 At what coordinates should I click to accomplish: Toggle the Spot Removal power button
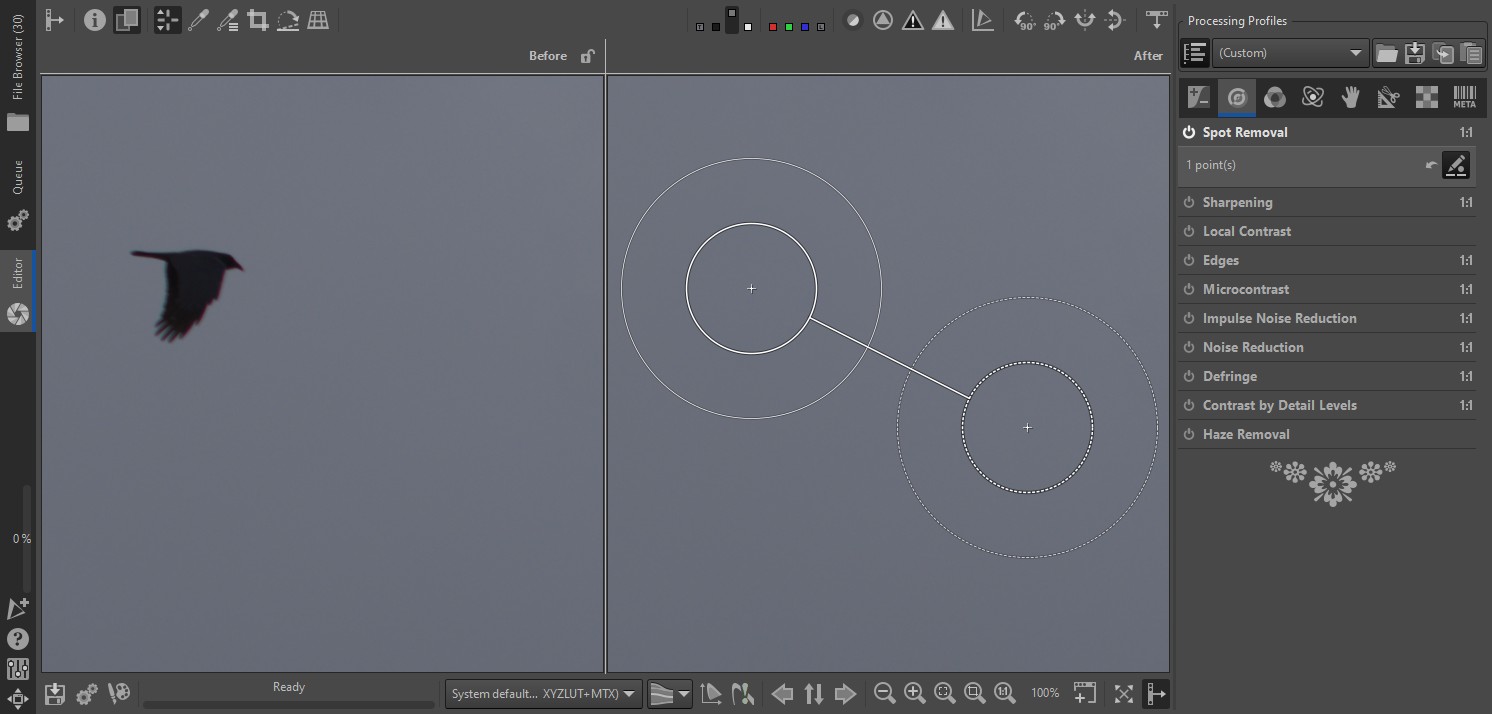tap(1189, 132)
